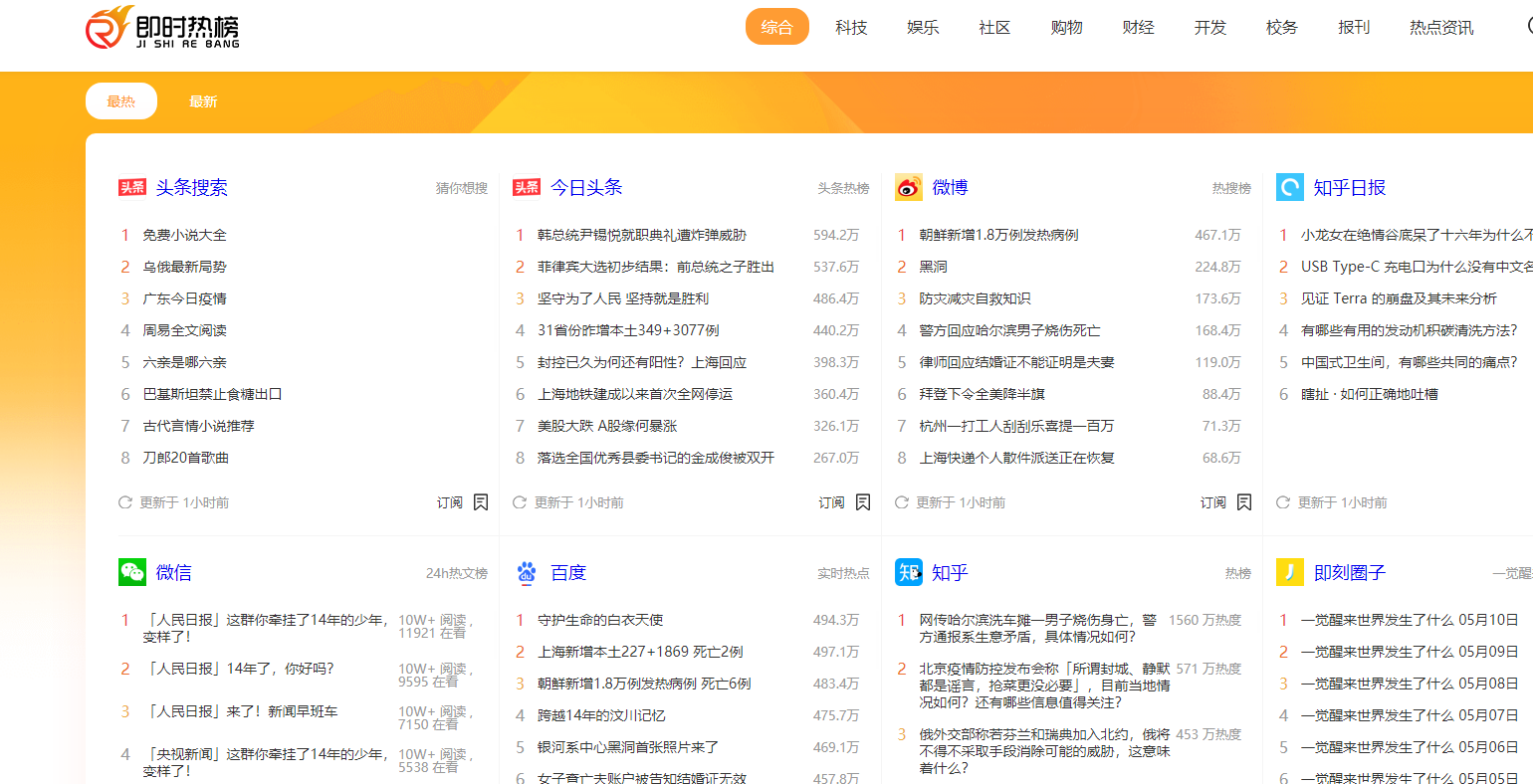Click bookmark icon on 头条搜索 card
The width and height of the screenshot is (1533, 784).
[x=481, y=502]
